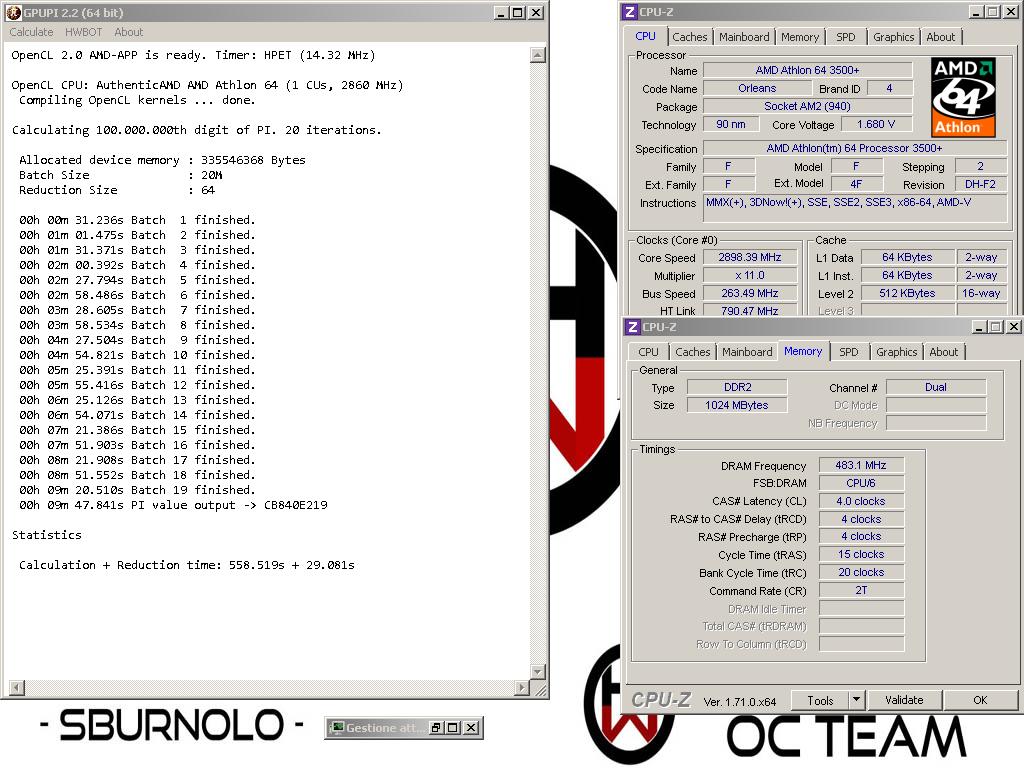The width and height of the screenshot is (1024, 768).
Task: Select Memory tab in lower CPU-Z window
Action: coord(803,351)
